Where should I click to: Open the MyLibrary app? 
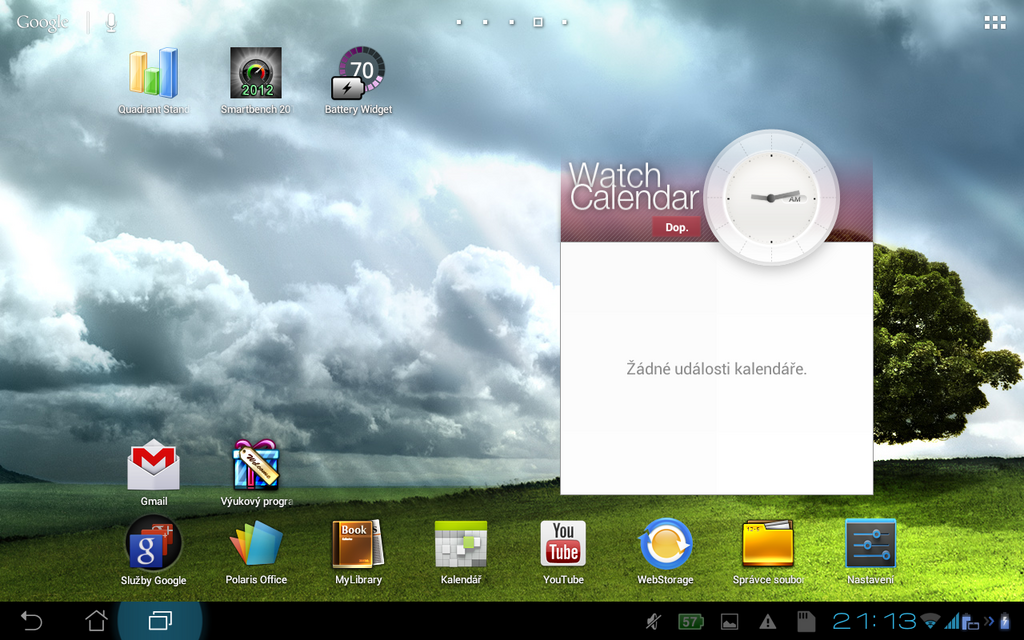357,543
